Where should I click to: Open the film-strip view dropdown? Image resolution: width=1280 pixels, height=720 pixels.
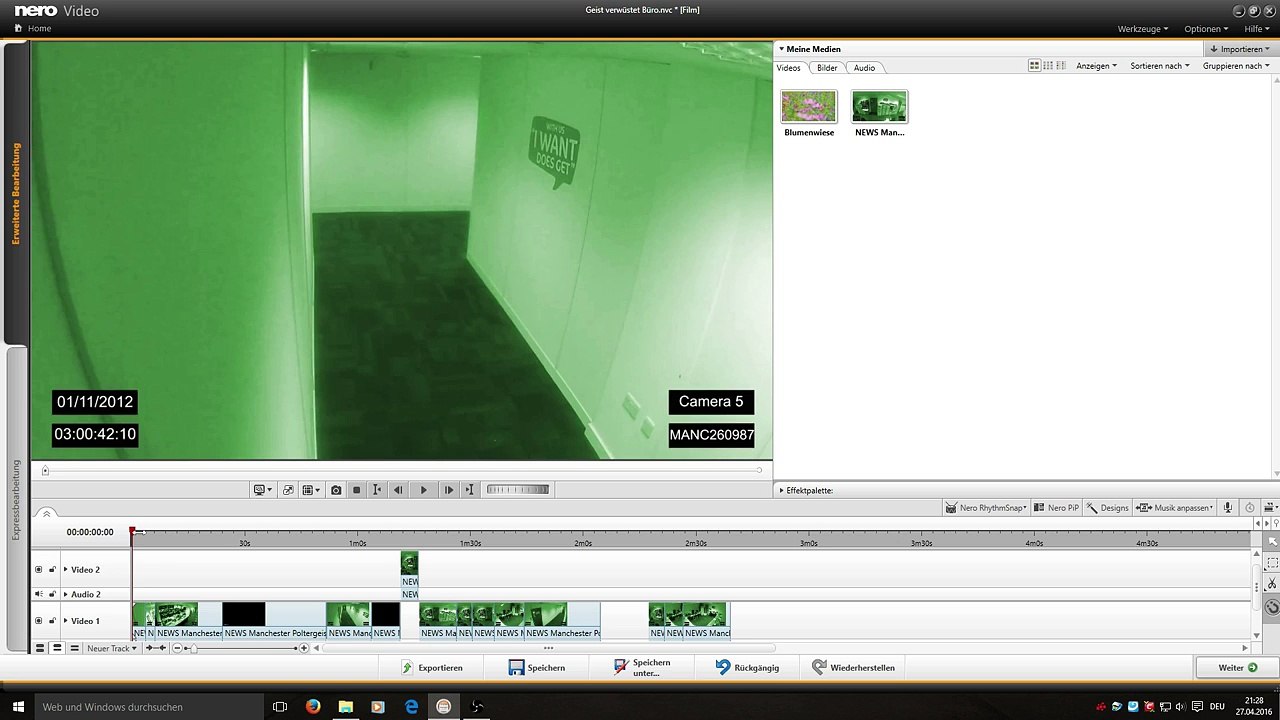coord(311,490)
